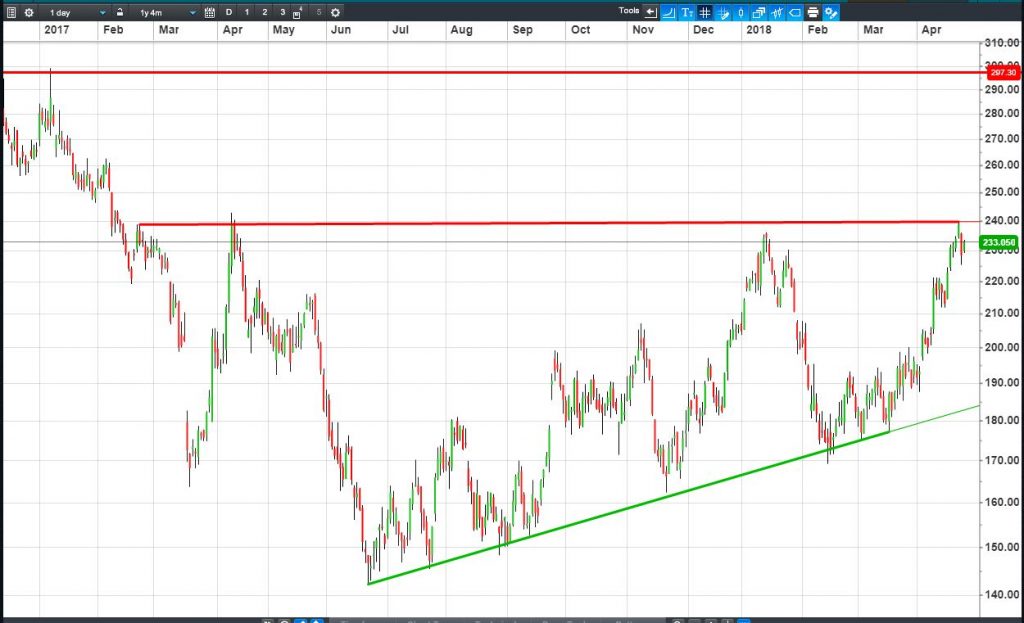Open the indicators candlestick-bars icon

pos(776,12)
